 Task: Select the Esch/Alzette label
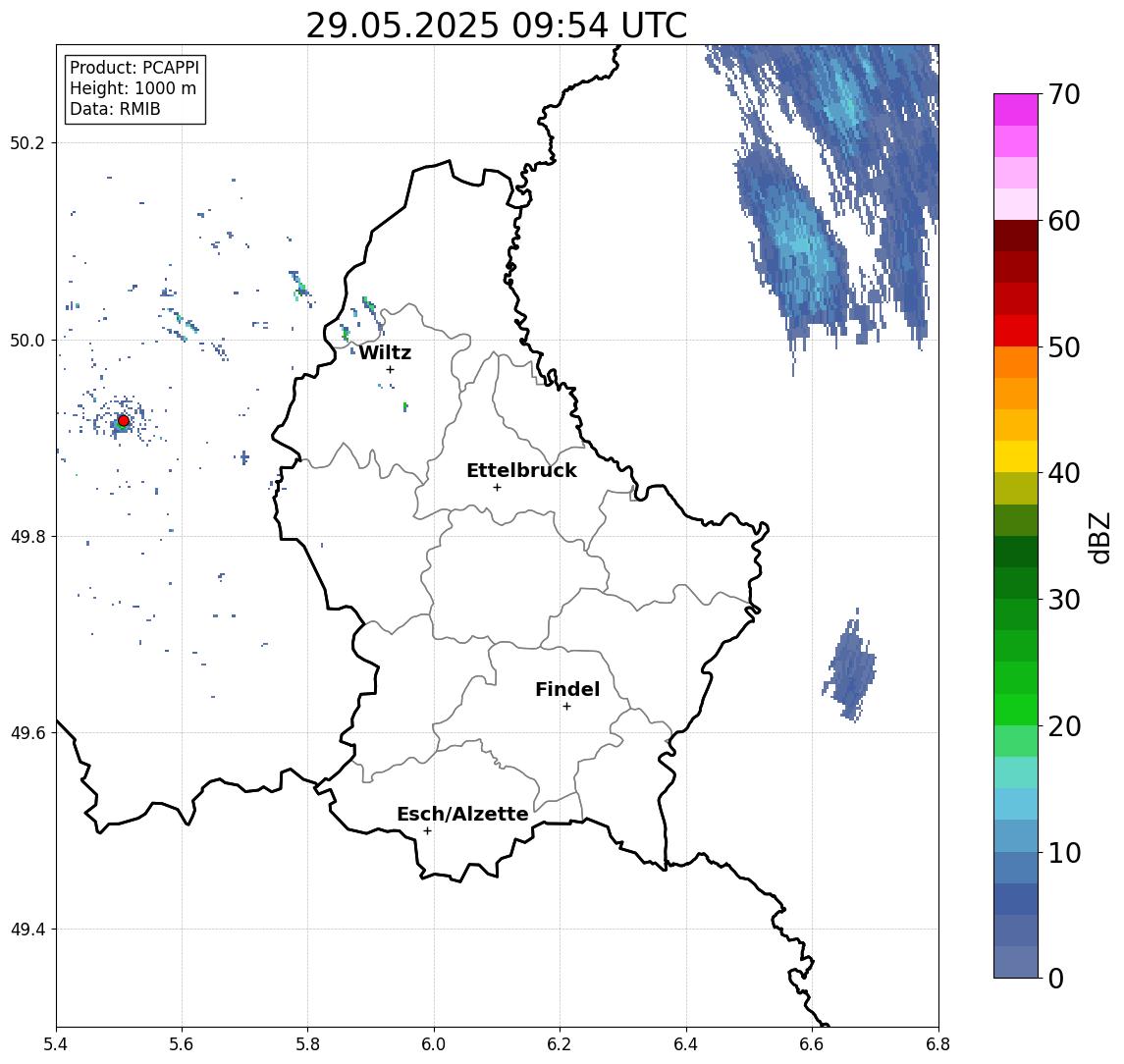[462, 815]
